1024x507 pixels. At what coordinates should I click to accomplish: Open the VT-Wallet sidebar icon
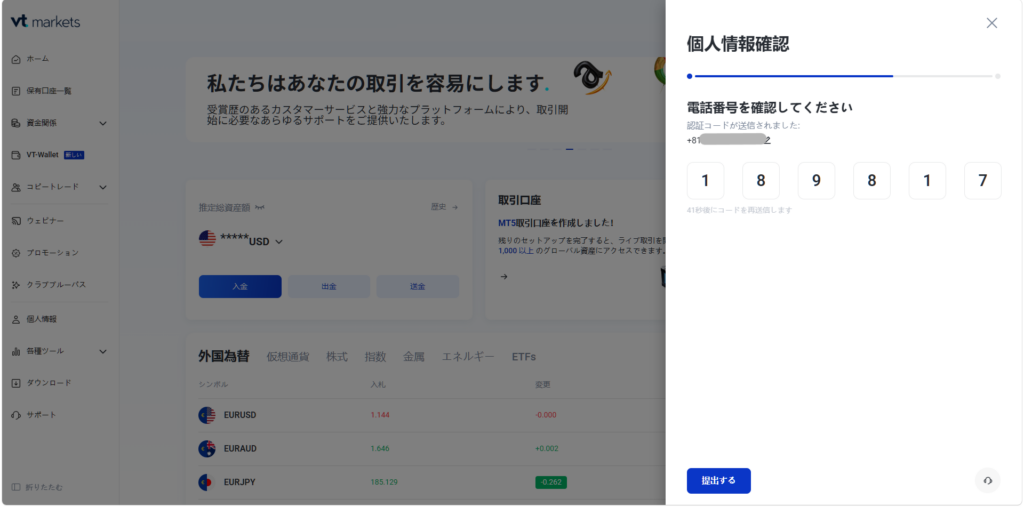[16, 155]
